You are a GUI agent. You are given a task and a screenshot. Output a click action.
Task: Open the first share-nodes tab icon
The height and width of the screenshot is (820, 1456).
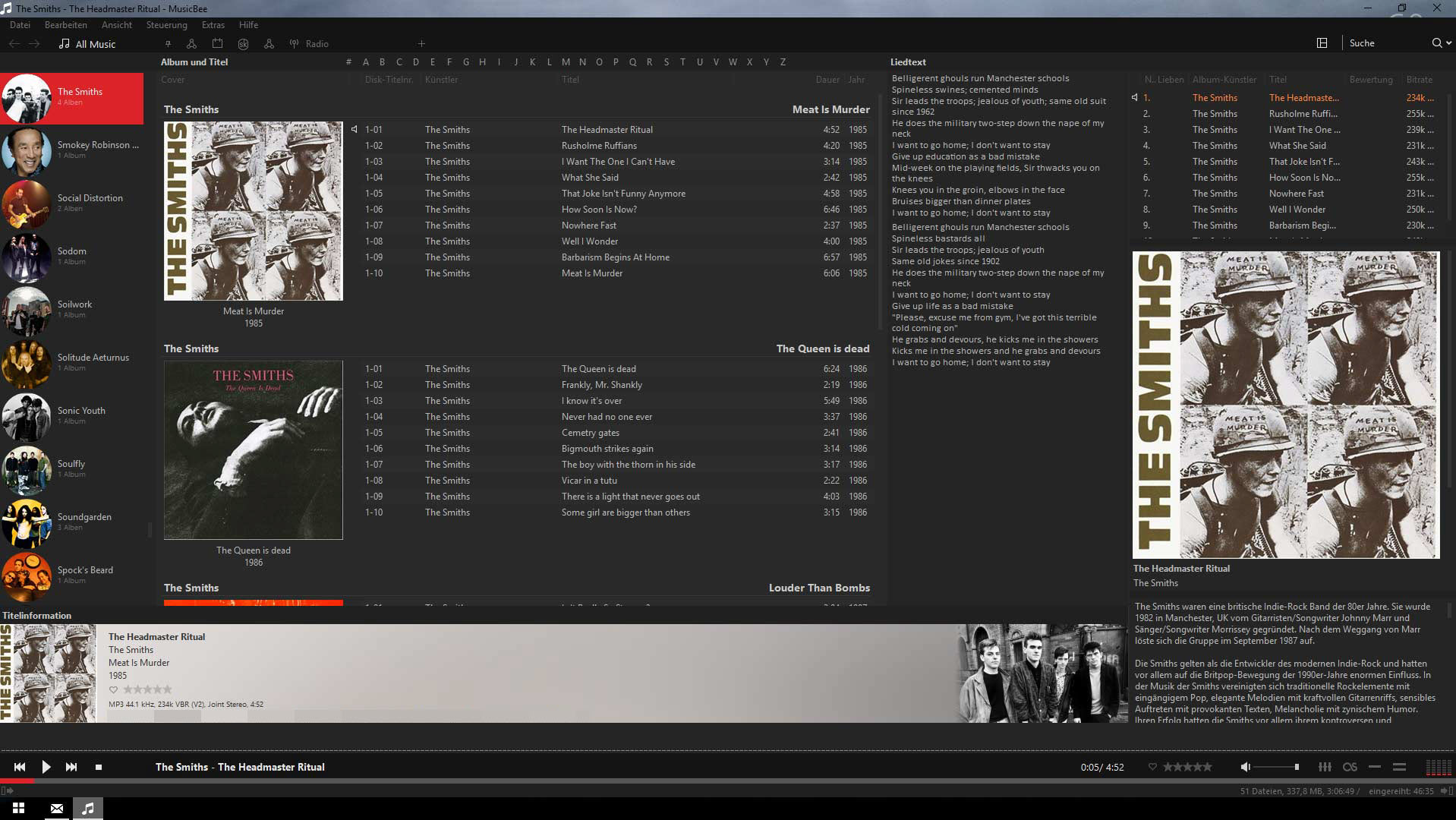[x=191, y=44]
